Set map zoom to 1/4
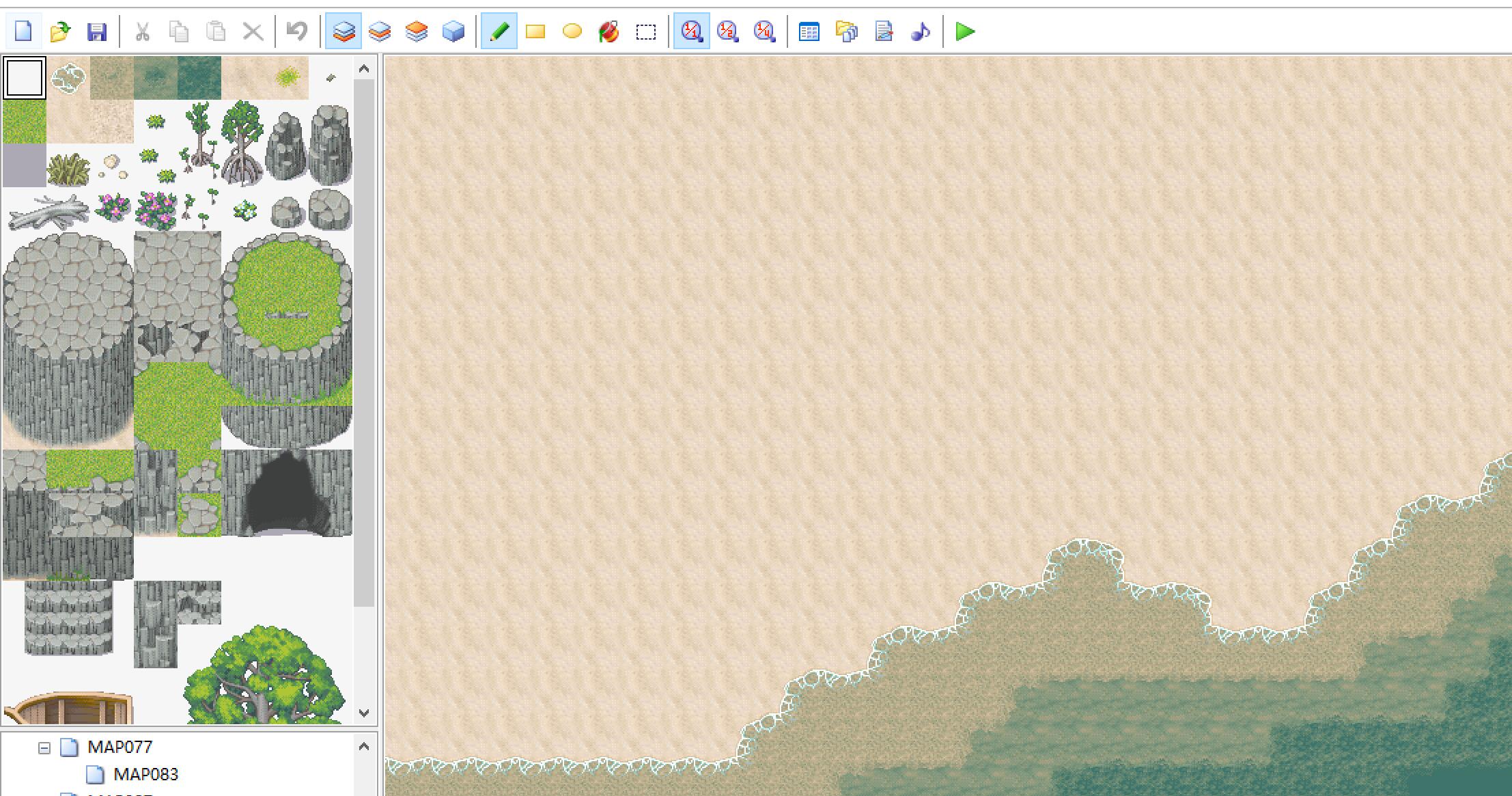Screen dimensions: 1512x796 (x=765, y=31)
